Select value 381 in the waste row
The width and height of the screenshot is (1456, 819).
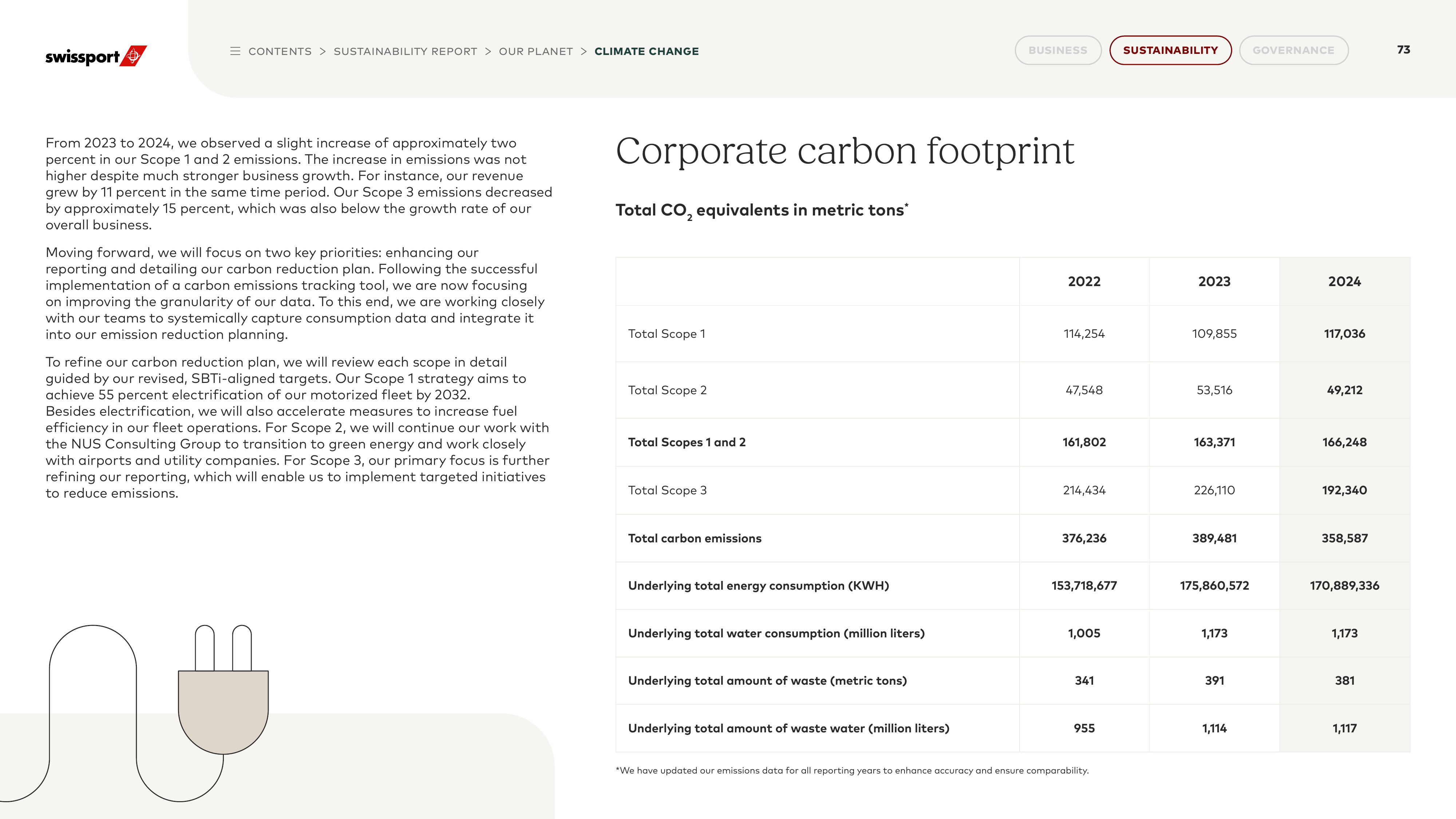click(1345, 681)
